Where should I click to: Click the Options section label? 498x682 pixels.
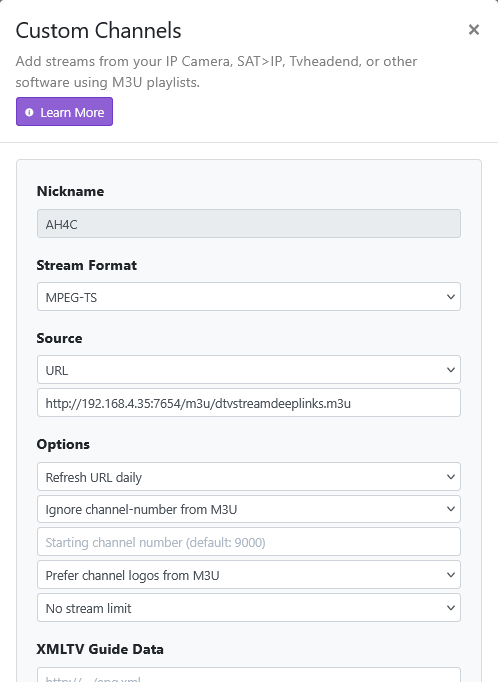63,444
